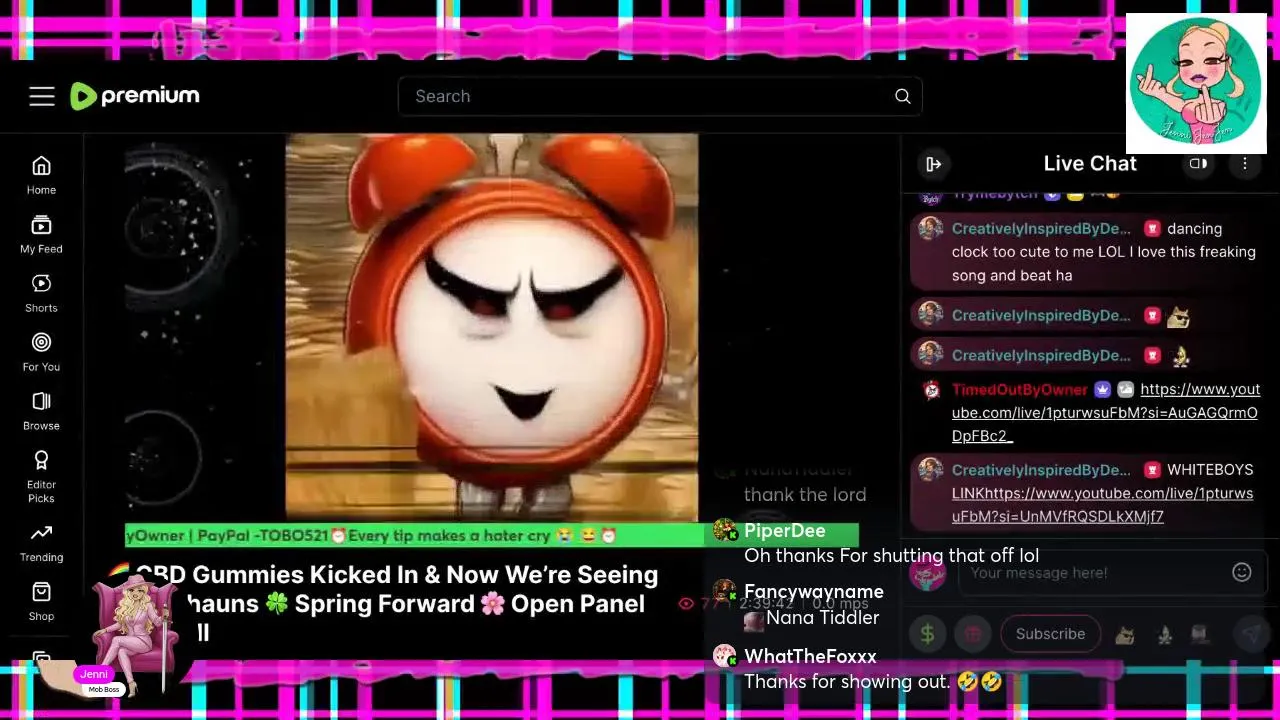Viewport: 1280px width, 720px height.
Task: Insert the dancing banana emote
Action: coord(1164,634)
